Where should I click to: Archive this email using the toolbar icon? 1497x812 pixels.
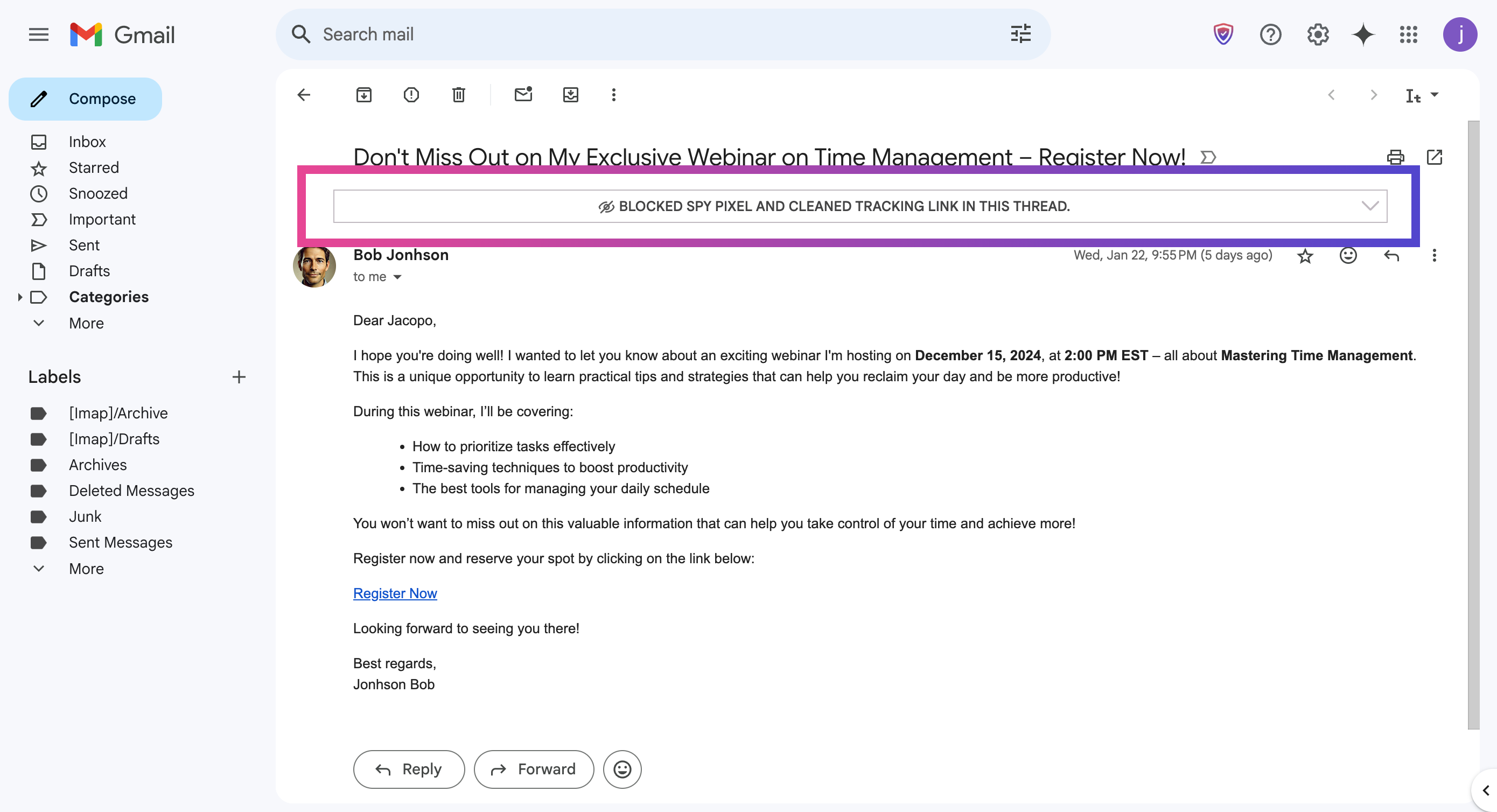[x=364, y=95]
